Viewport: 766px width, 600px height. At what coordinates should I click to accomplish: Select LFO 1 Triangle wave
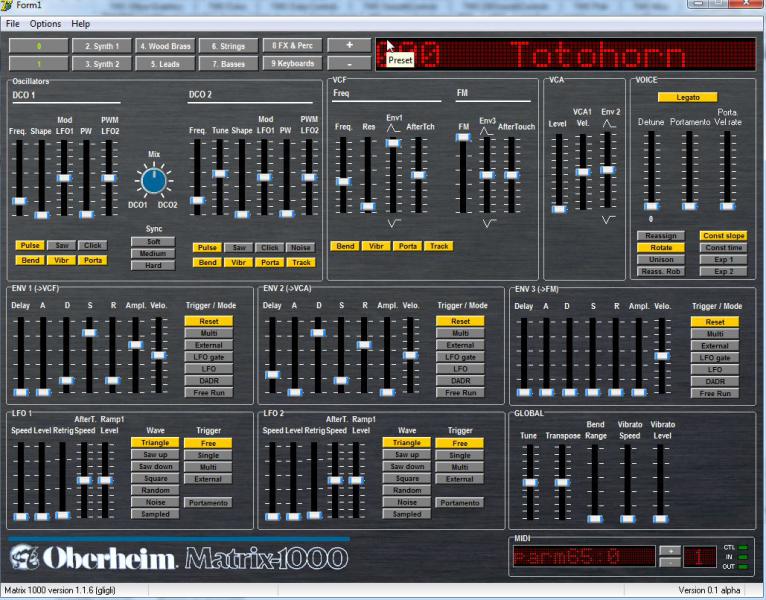coord(155,443)
